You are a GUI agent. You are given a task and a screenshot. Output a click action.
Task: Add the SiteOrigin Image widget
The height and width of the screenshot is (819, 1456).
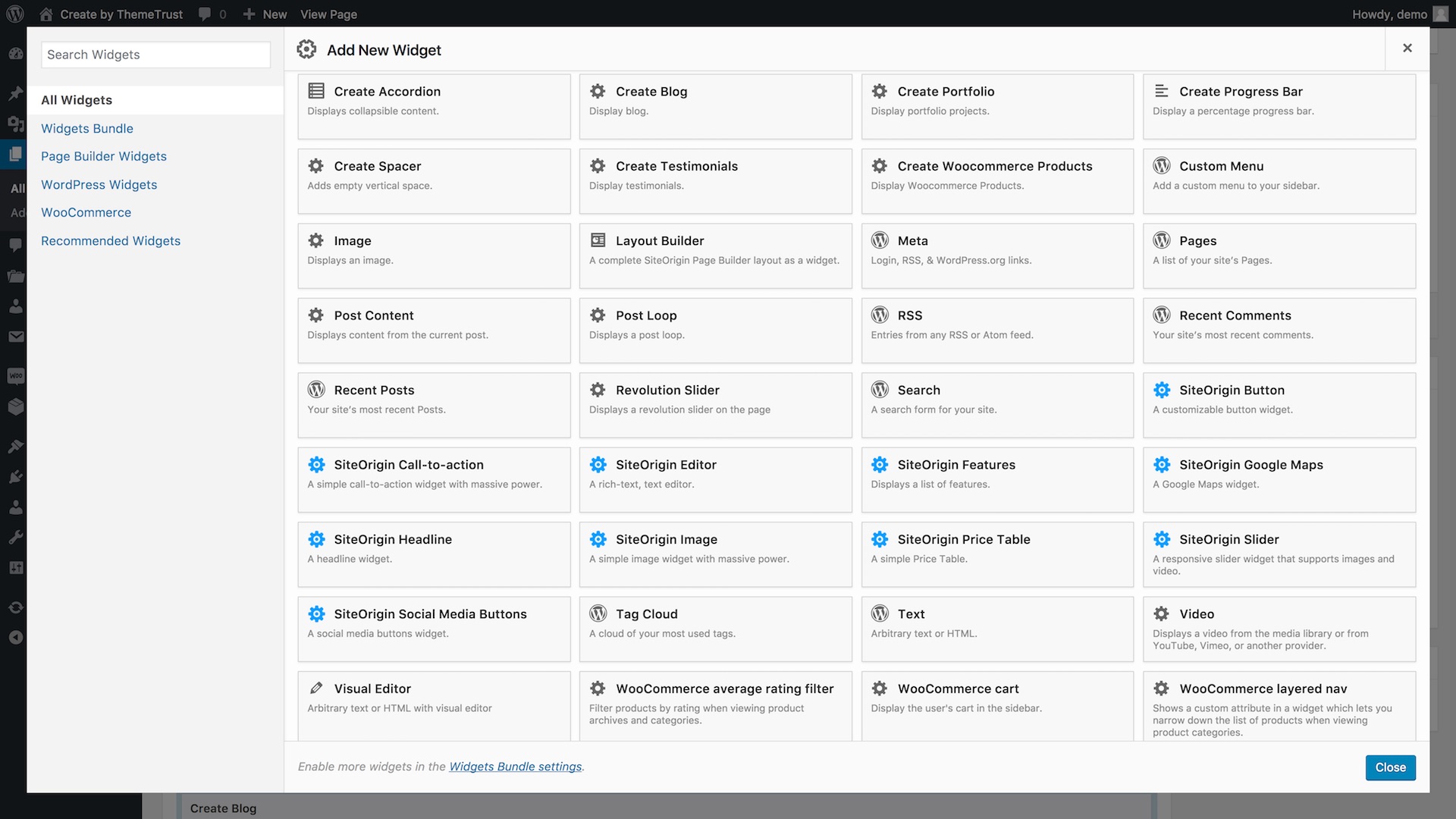tap(715, 554)
